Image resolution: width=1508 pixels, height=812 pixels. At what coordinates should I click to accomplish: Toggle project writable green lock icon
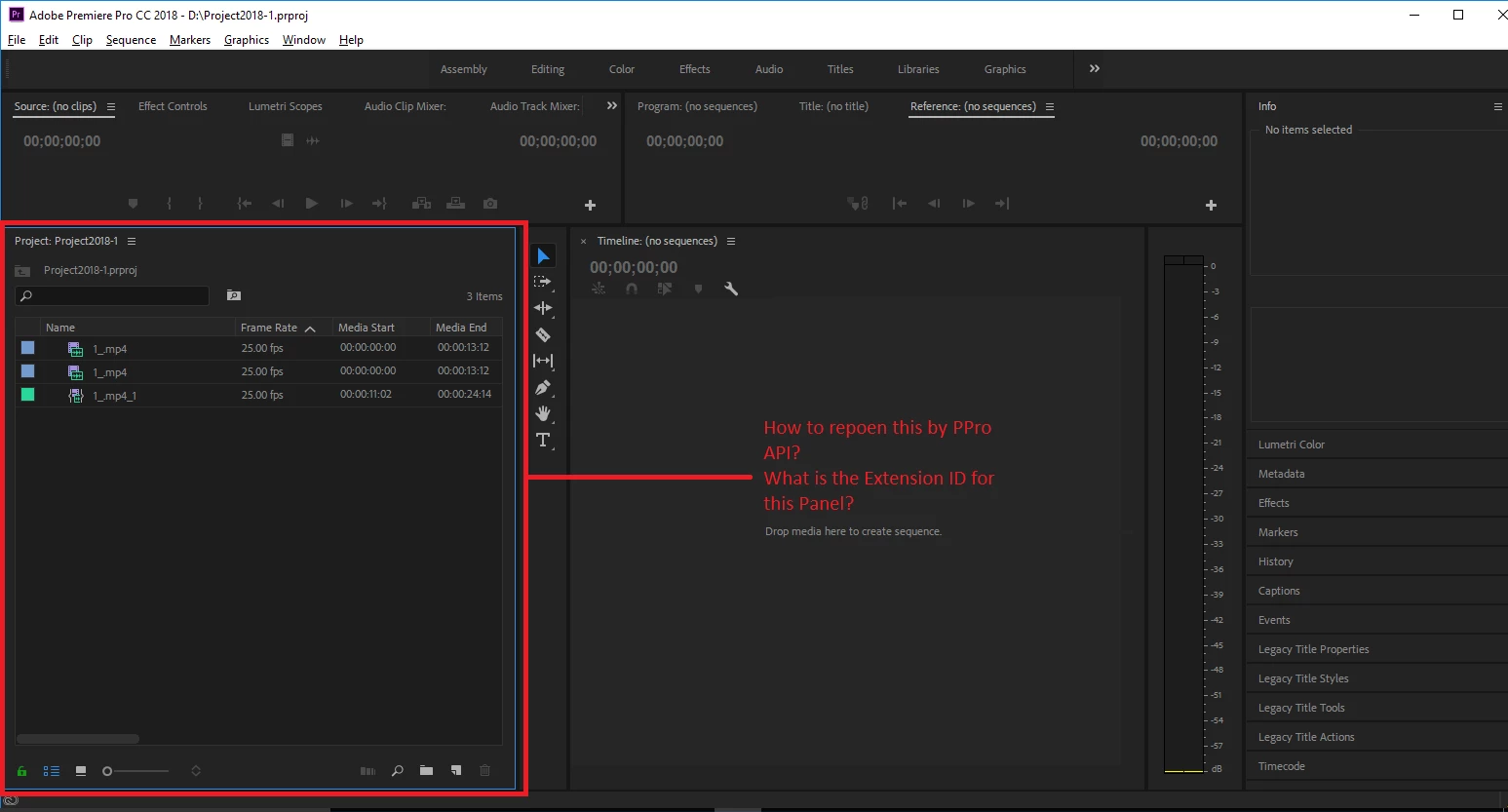tap(21, 771)
